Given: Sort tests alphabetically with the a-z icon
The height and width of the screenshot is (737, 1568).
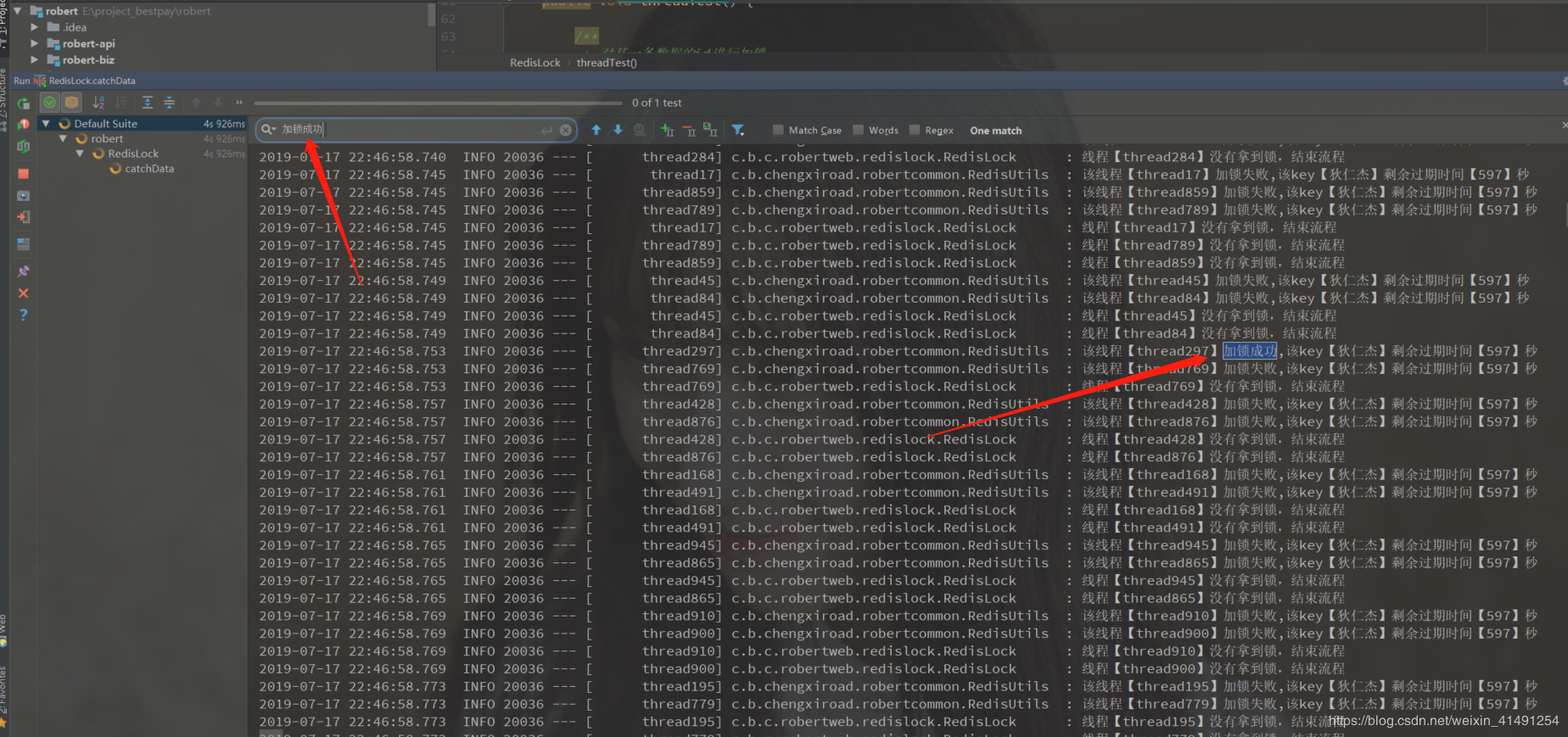Looking at the screenshot, I should pos(98,103).
